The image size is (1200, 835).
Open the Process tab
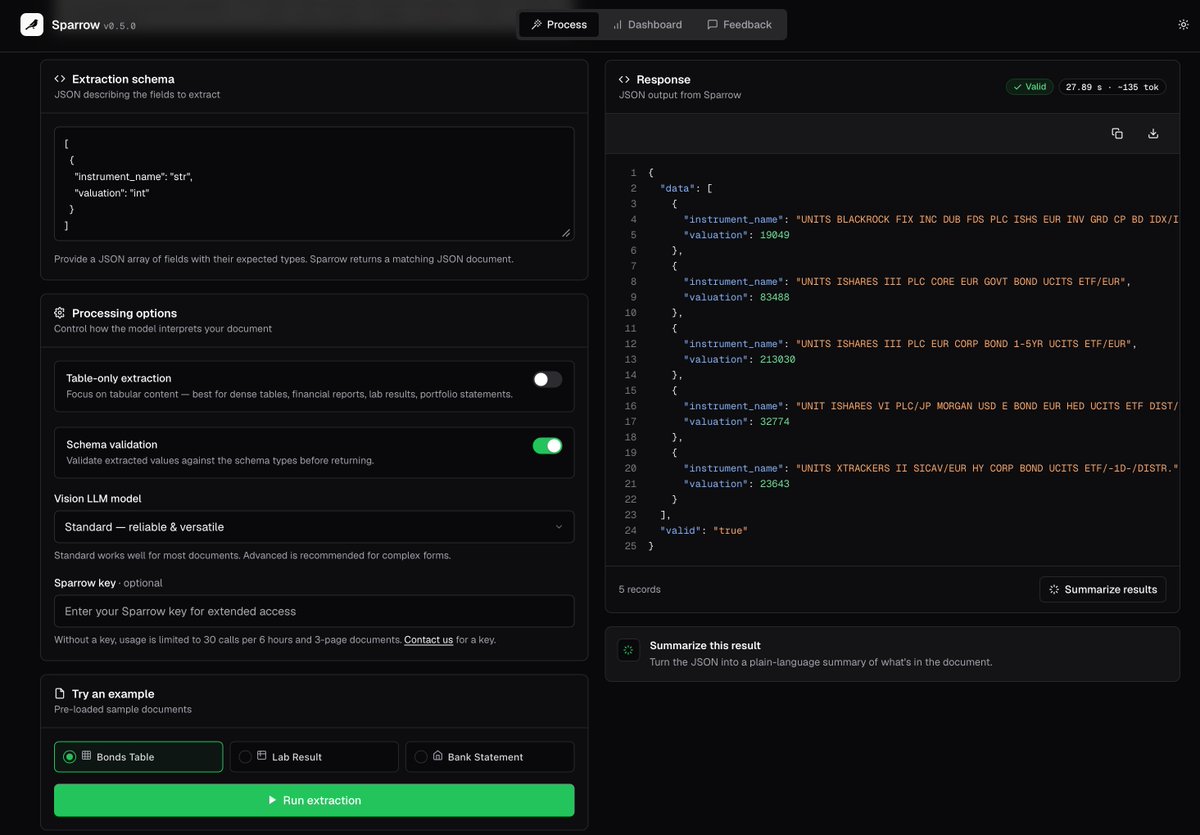(x=560, y=25)
